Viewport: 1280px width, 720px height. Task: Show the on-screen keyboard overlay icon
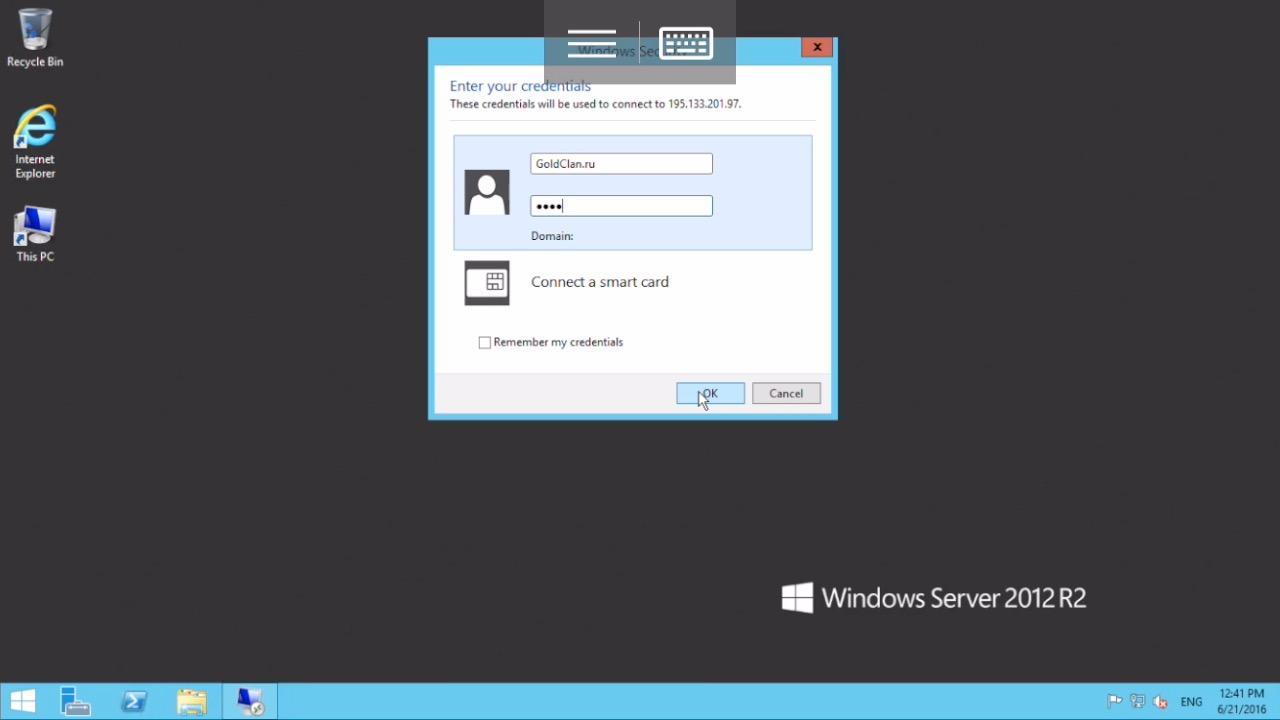coord(686,43)
